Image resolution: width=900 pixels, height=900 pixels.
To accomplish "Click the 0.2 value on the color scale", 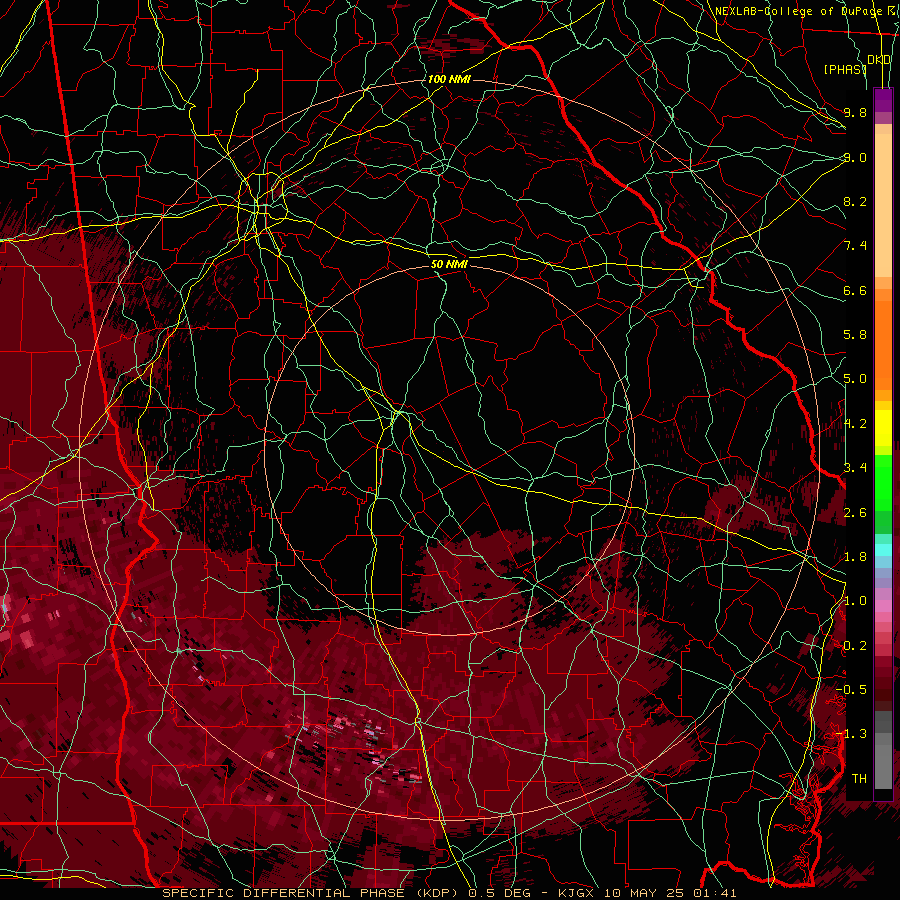I will [855, 646].
